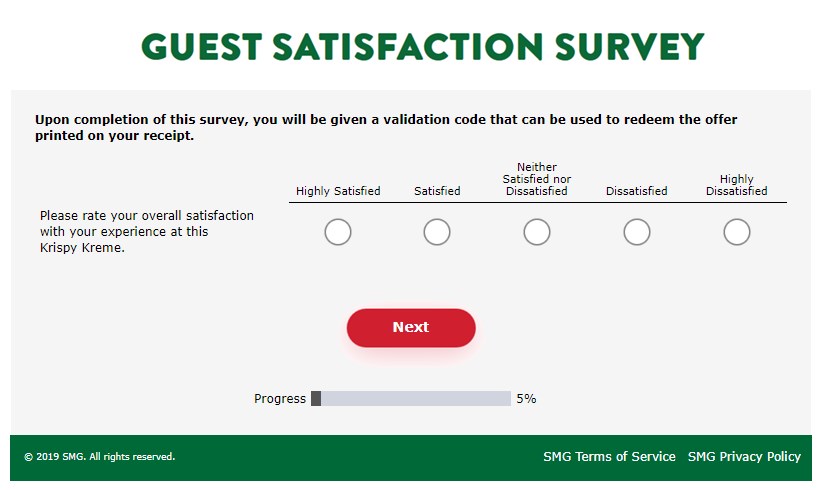Click the Highly Dissatisfied column label
The image size is (818, 490).
point(737,185)
